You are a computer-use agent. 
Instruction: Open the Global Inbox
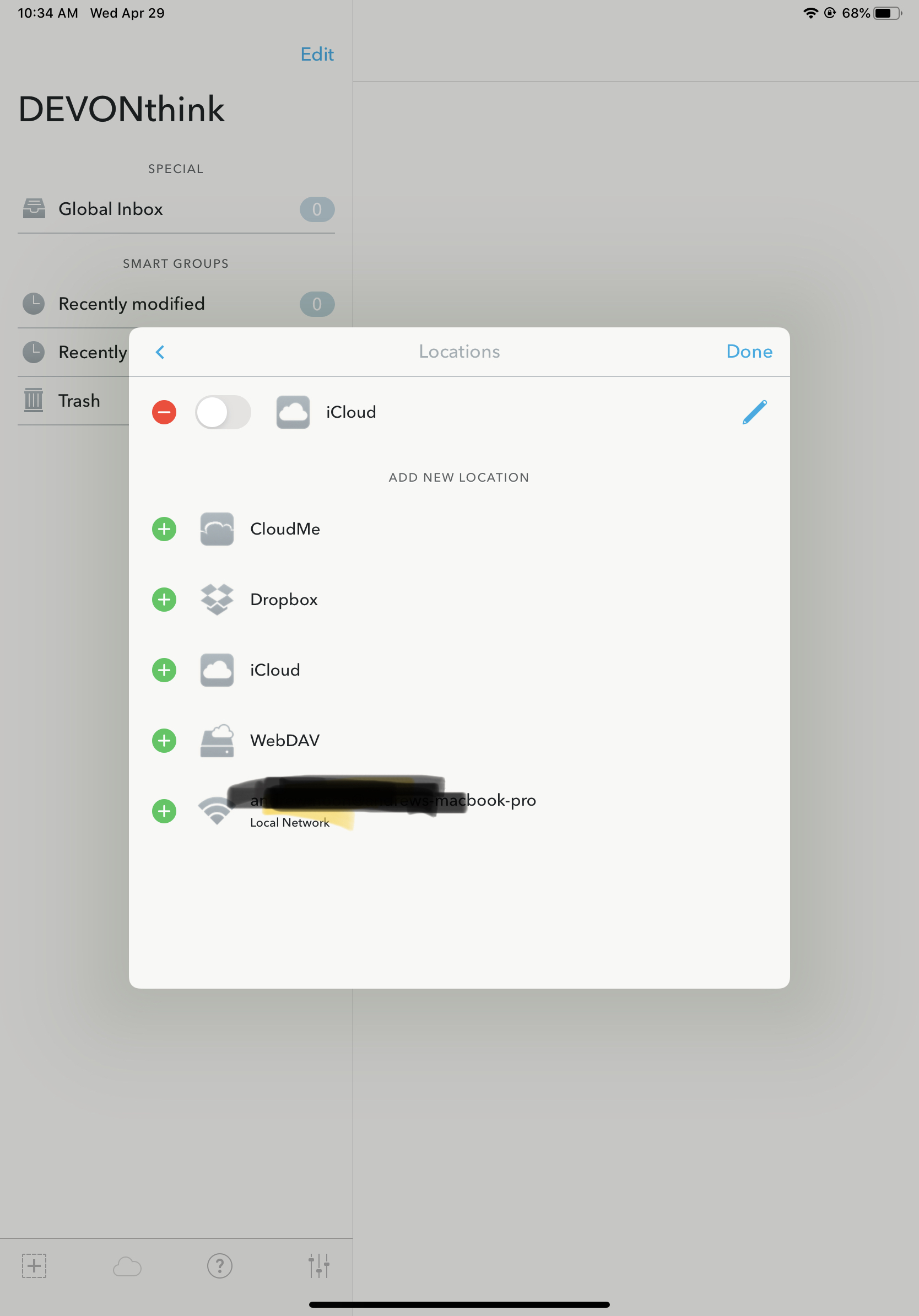(x=176, y=209)
